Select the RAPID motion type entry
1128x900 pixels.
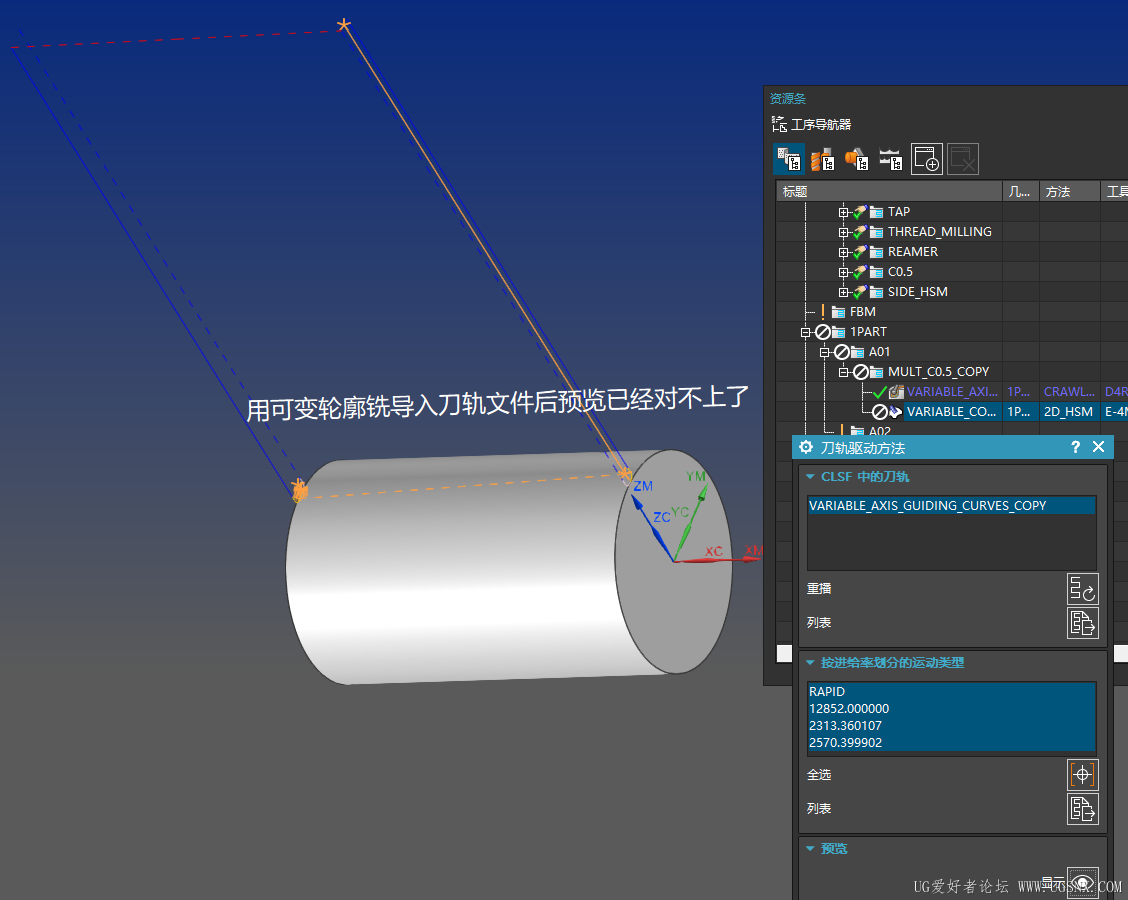(x=827, y=692)
